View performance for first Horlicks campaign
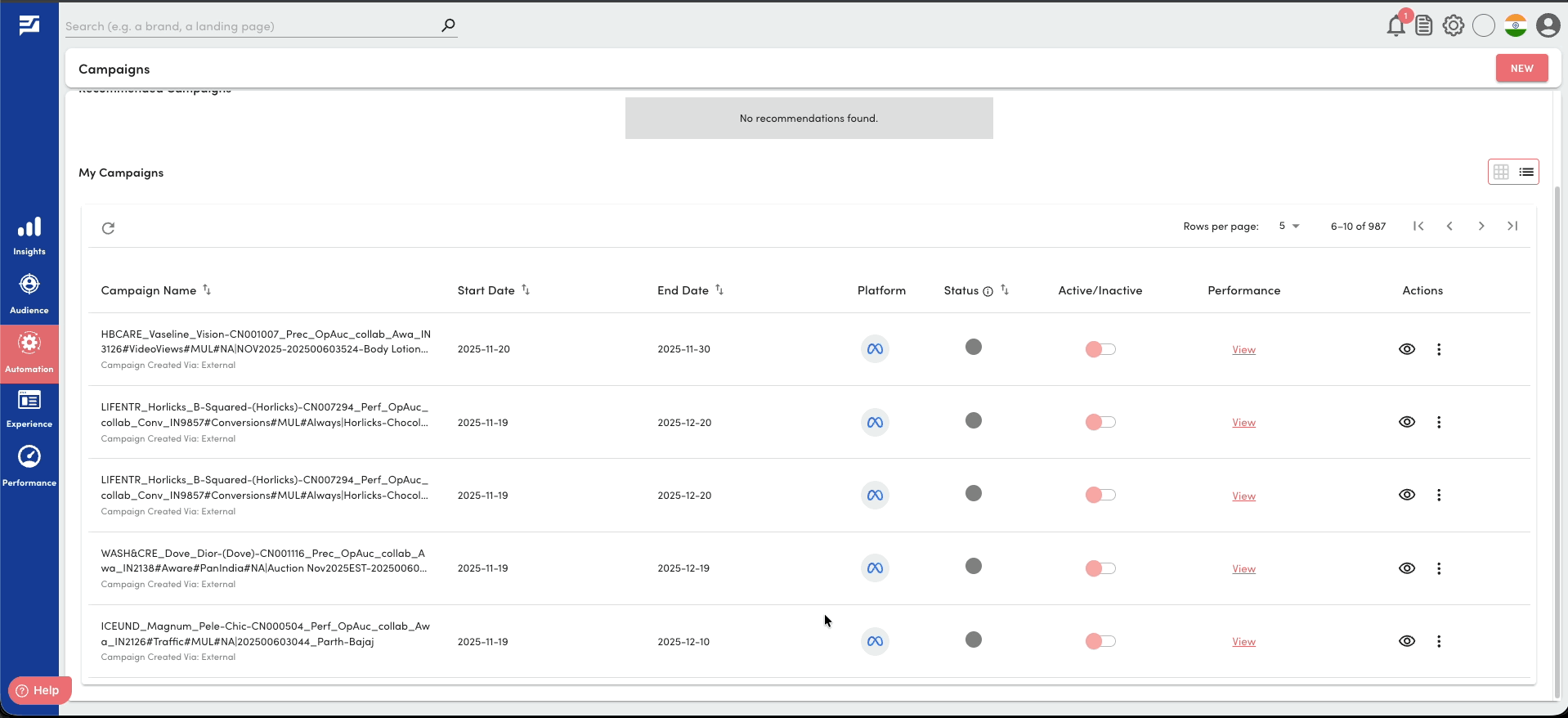Viewport: 1568px width, 718px height. click(x=1243, y=423)
